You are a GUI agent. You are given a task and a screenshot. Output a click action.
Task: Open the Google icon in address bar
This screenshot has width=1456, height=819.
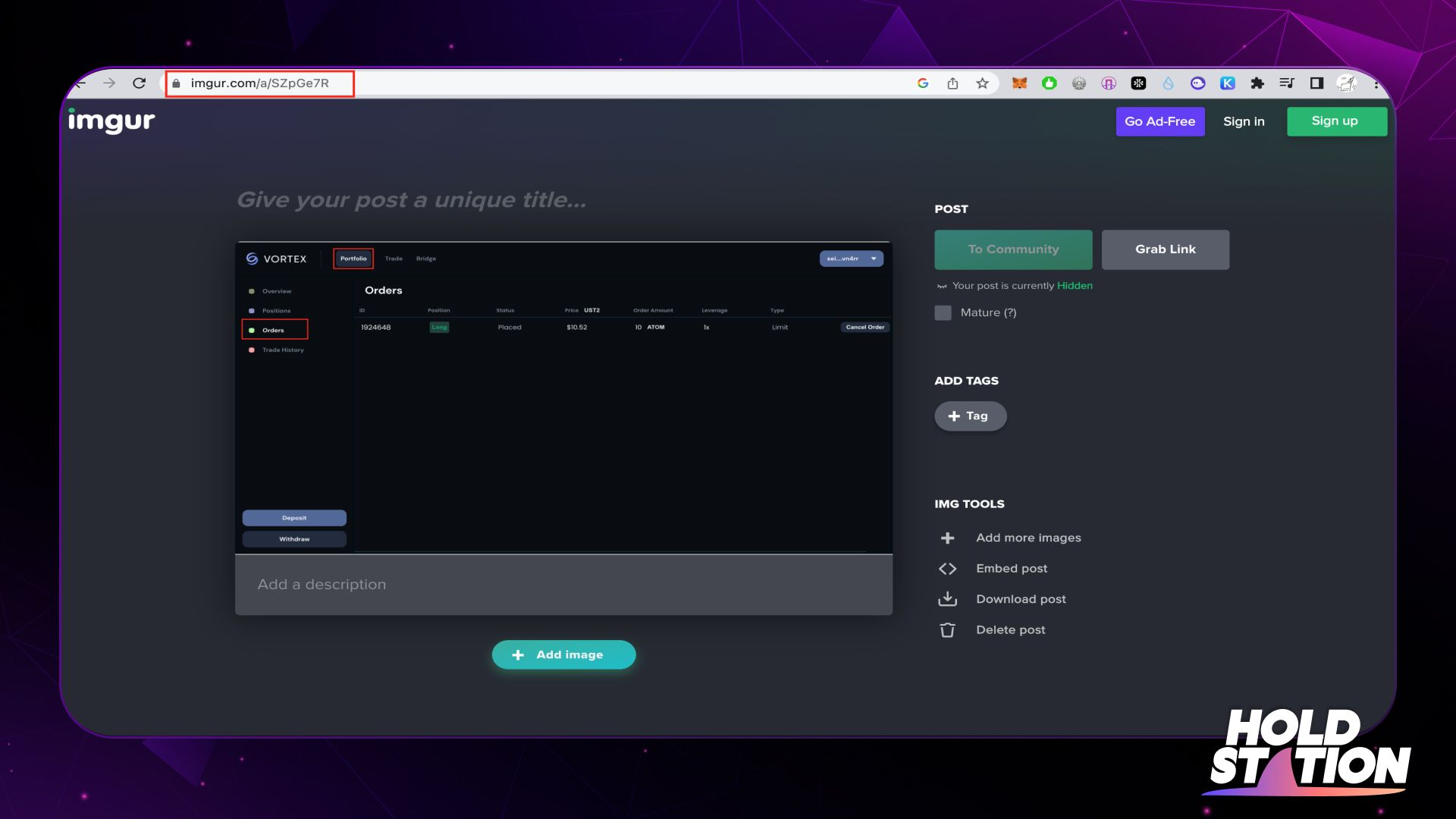coord(923,83)
